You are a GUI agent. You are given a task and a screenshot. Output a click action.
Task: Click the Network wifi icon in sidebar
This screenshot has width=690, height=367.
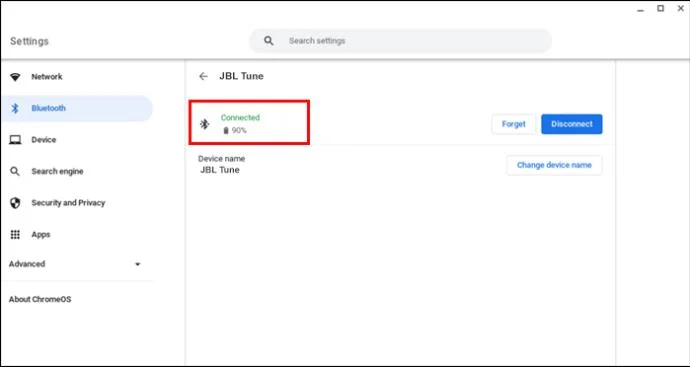[15, 77]
